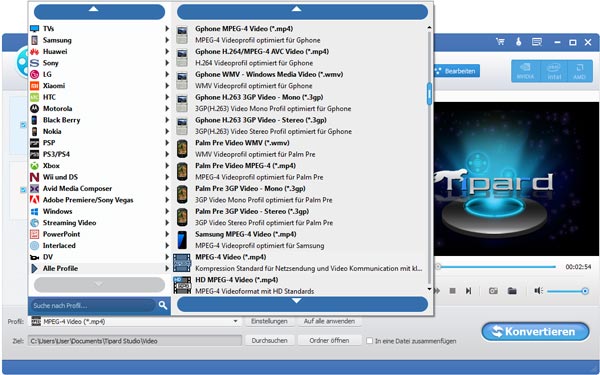Screen dimensions: 600x375
Task: Select the PowerPoint category
Action: coord(99,234)
